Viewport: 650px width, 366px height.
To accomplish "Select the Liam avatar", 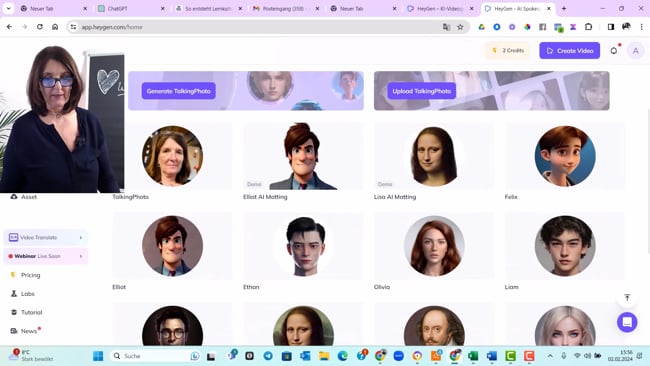I will click(x=565, y=246).
